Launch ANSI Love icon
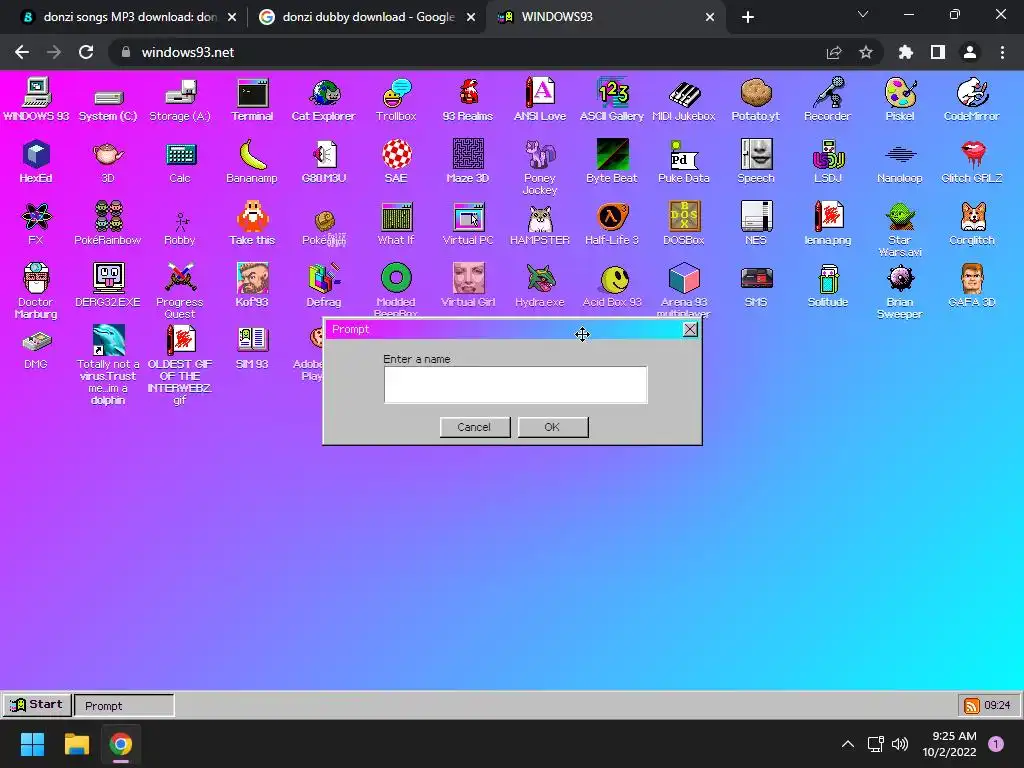The height and width of the screenshot is (768, 1024). click(x=540, y=100)
